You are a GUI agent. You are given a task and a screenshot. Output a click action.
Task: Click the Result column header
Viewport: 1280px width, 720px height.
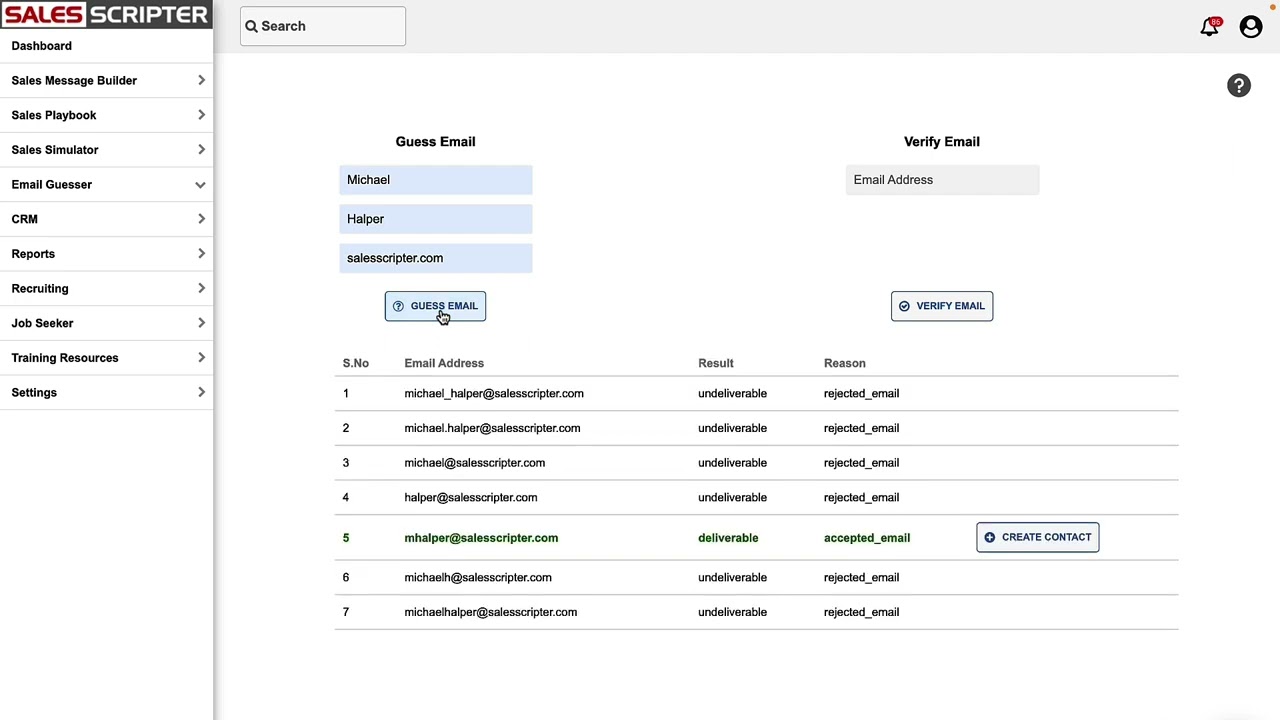coord(716,363)
